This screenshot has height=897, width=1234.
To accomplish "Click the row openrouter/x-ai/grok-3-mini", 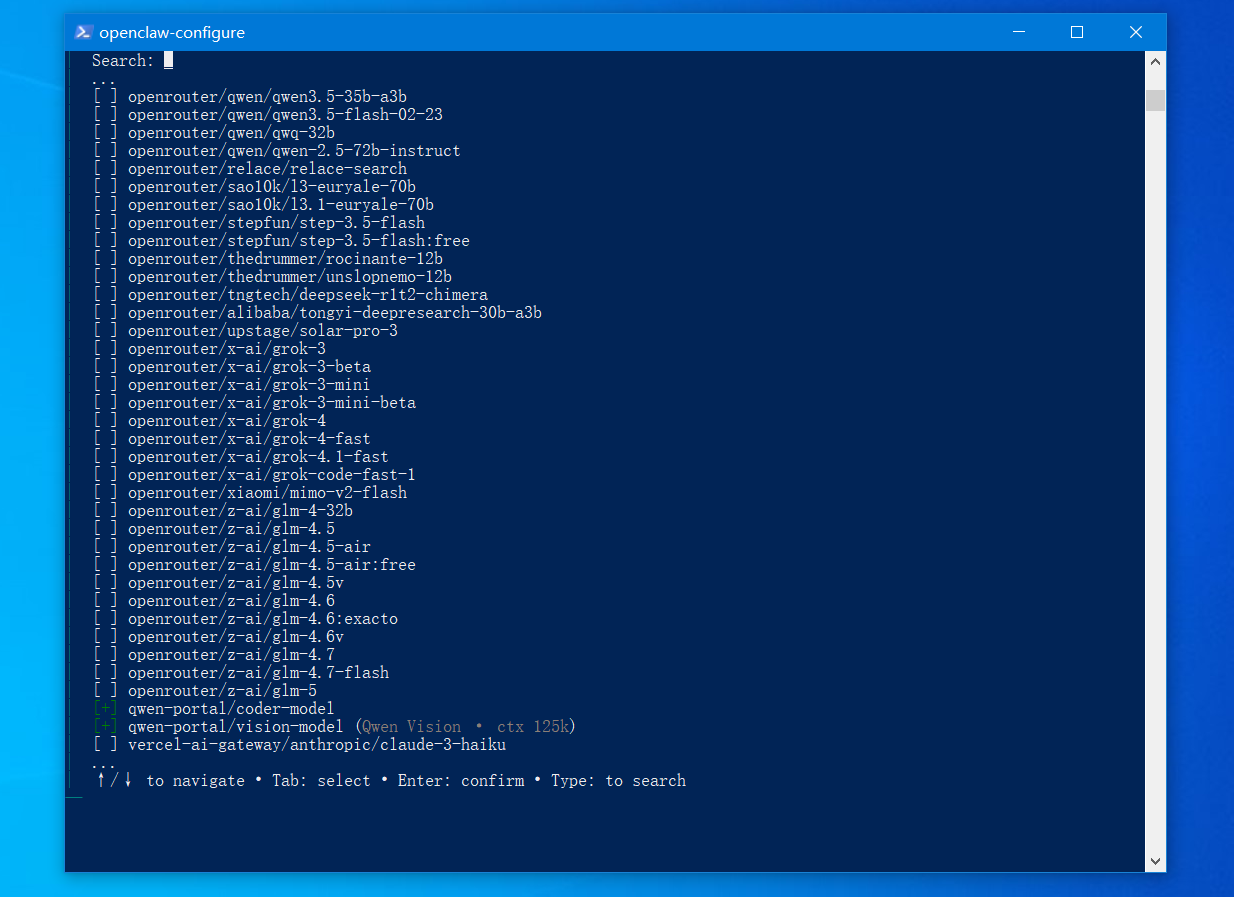I will click(x=231, y=385).
